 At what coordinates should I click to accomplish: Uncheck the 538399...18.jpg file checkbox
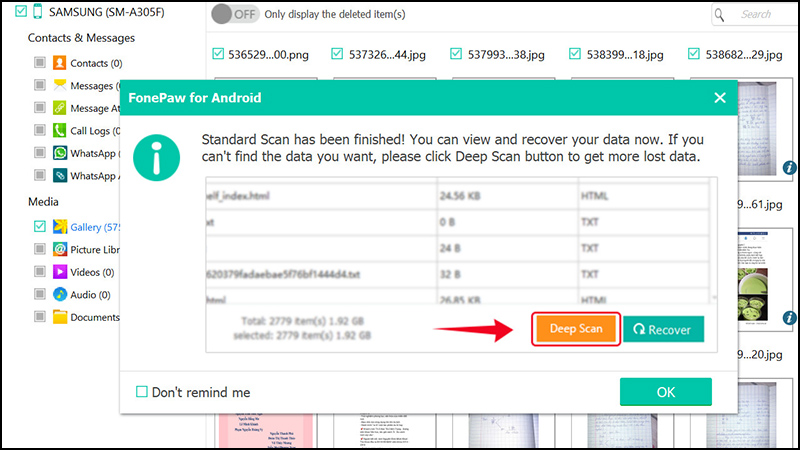(574, 54)
